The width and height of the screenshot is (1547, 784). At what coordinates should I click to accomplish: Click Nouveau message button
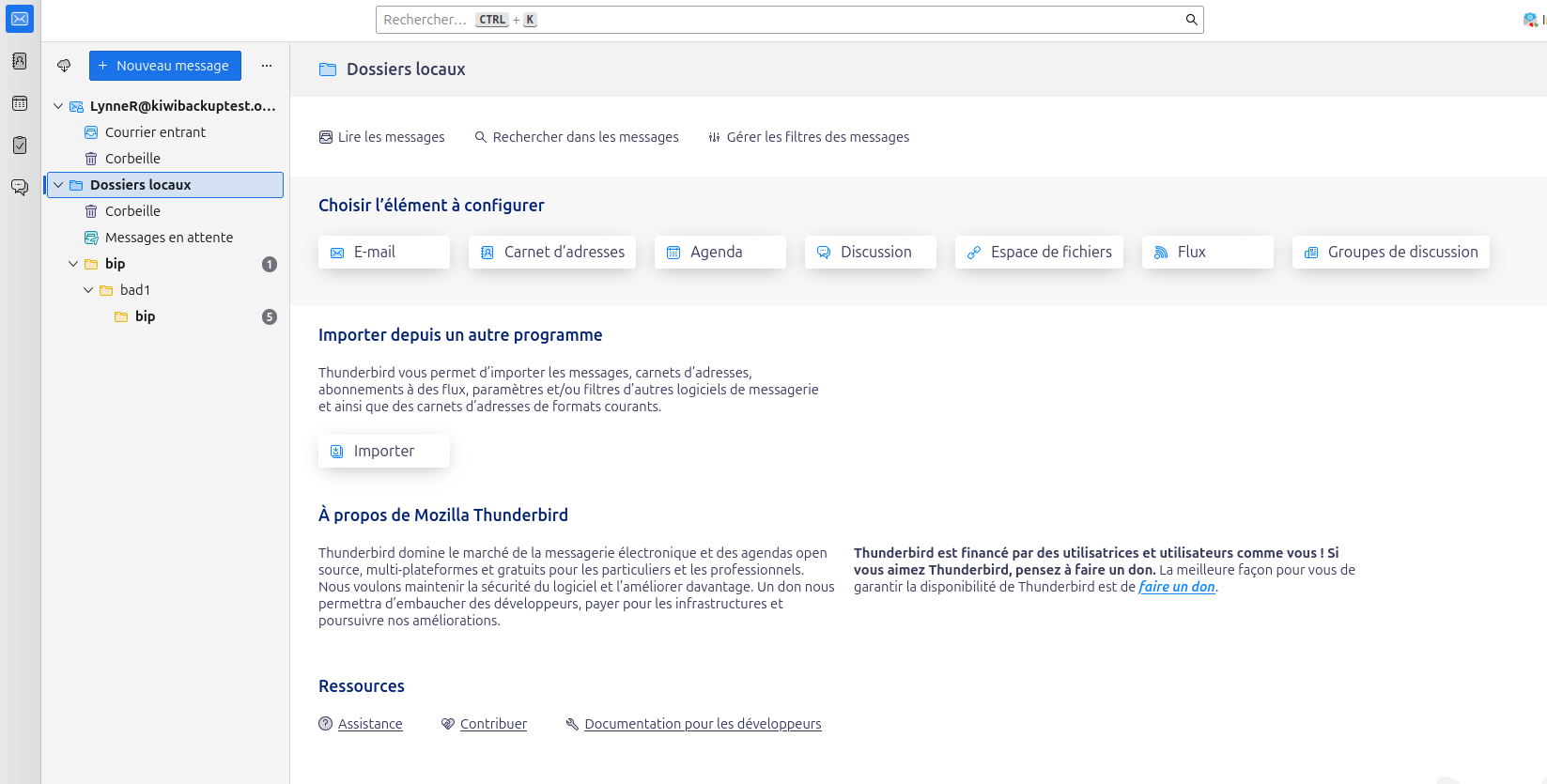coord(165,66)
